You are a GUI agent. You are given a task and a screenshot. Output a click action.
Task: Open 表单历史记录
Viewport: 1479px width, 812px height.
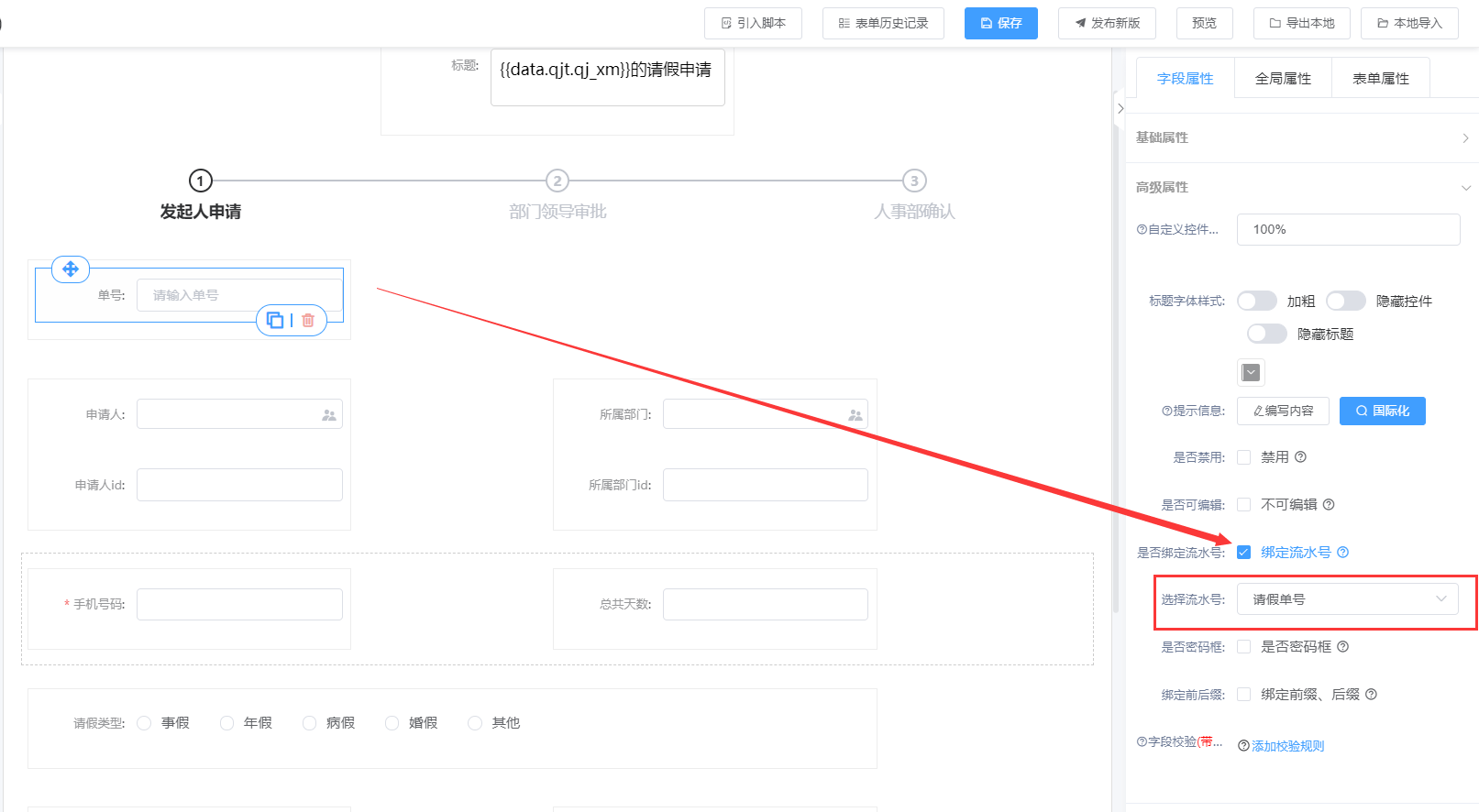883,23
